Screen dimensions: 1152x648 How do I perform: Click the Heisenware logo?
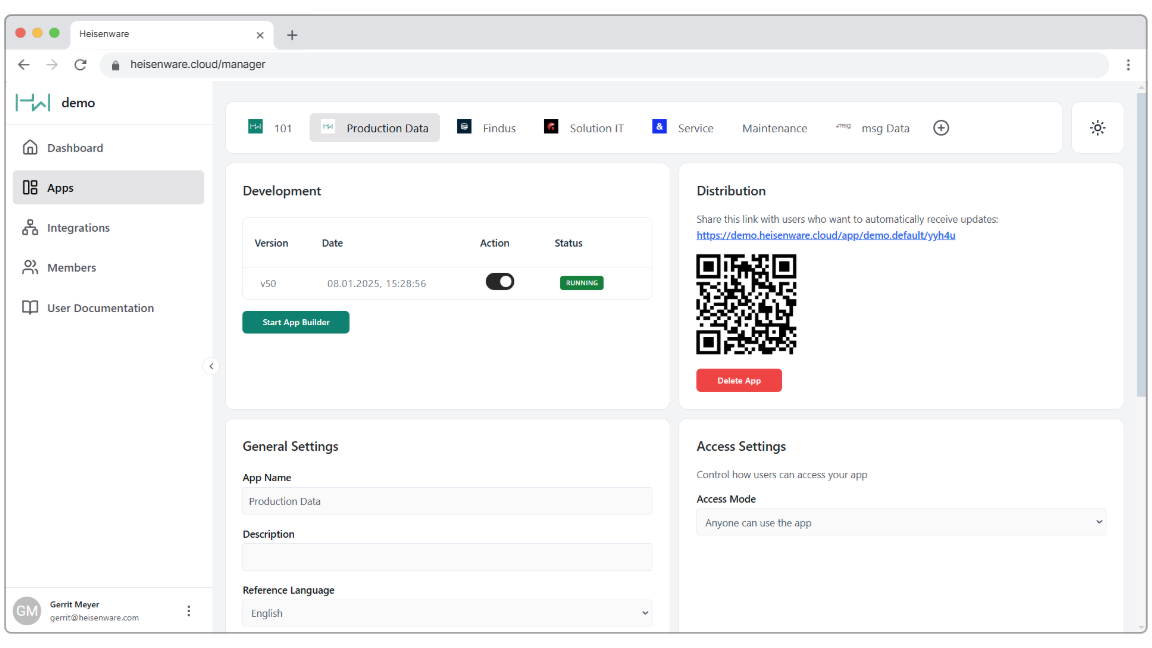point(33,103)
